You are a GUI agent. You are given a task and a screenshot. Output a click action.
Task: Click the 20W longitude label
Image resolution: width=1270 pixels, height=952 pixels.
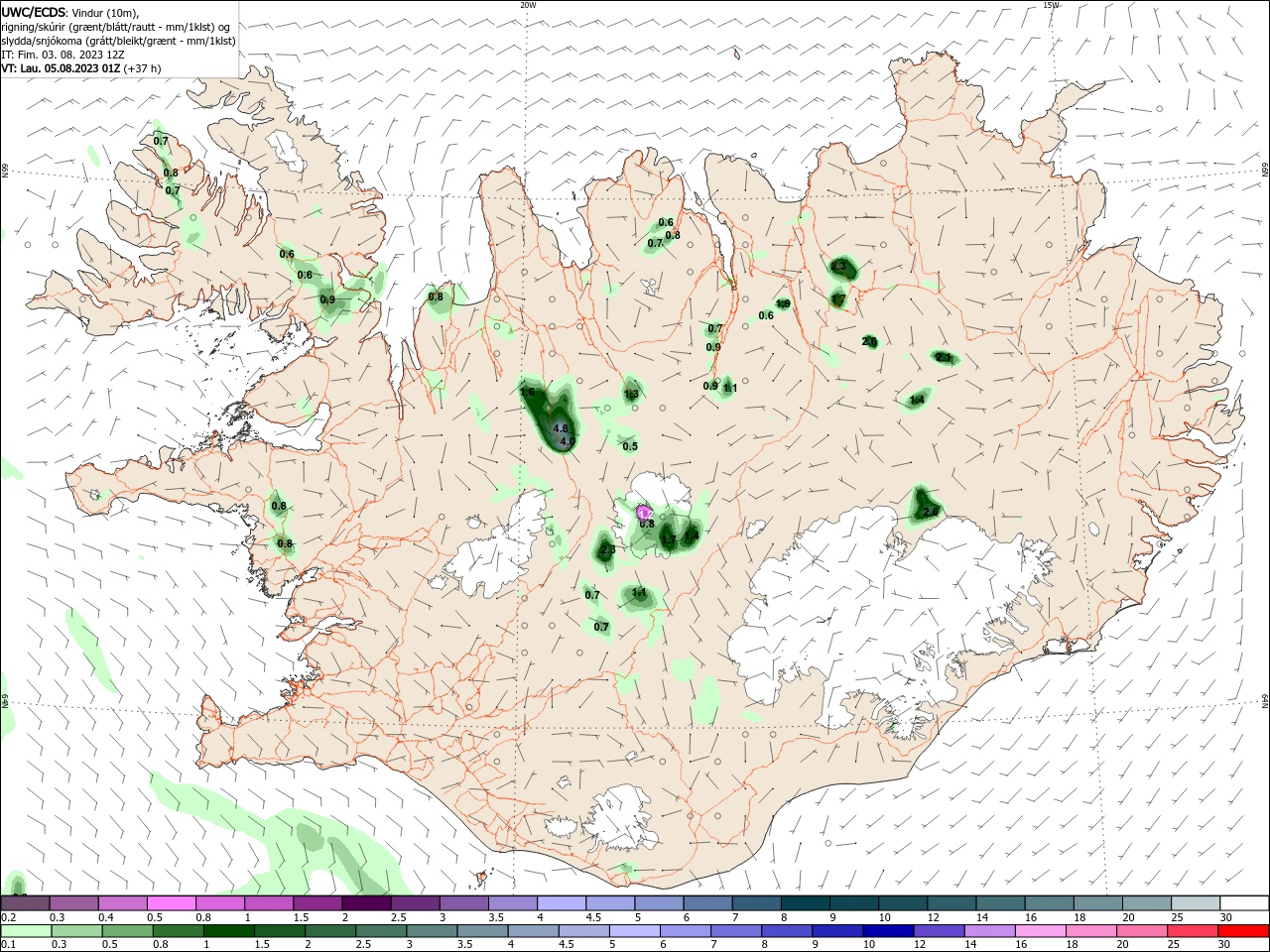pos(528,5)
